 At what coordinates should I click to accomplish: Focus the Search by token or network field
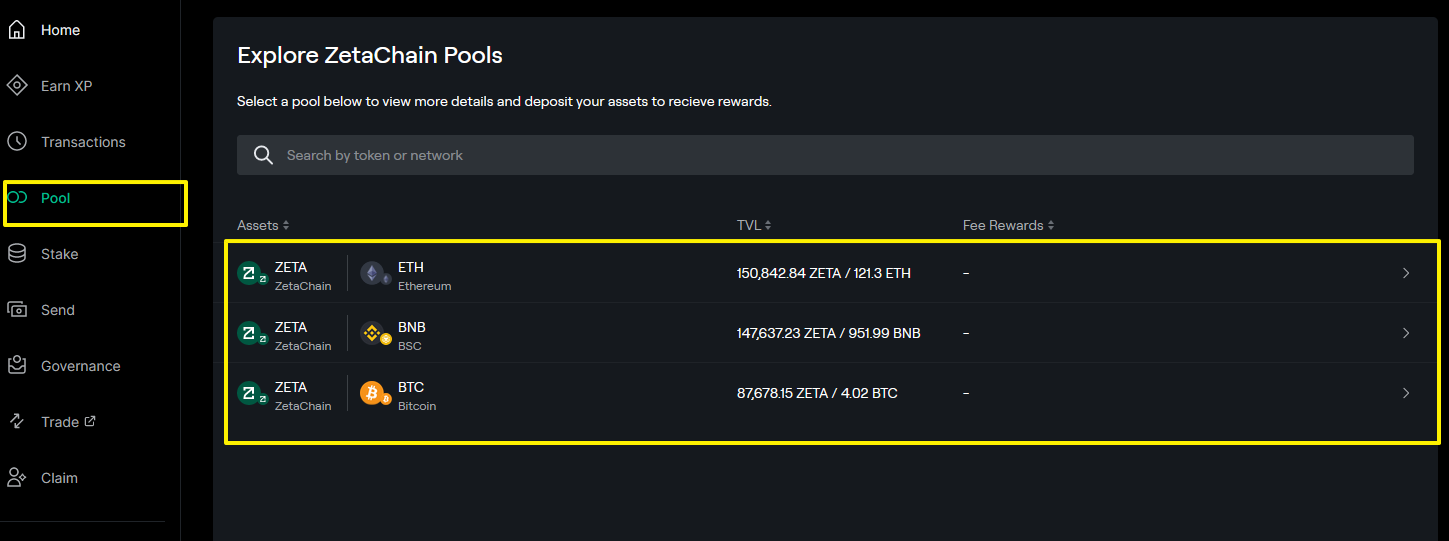(825, 155)
